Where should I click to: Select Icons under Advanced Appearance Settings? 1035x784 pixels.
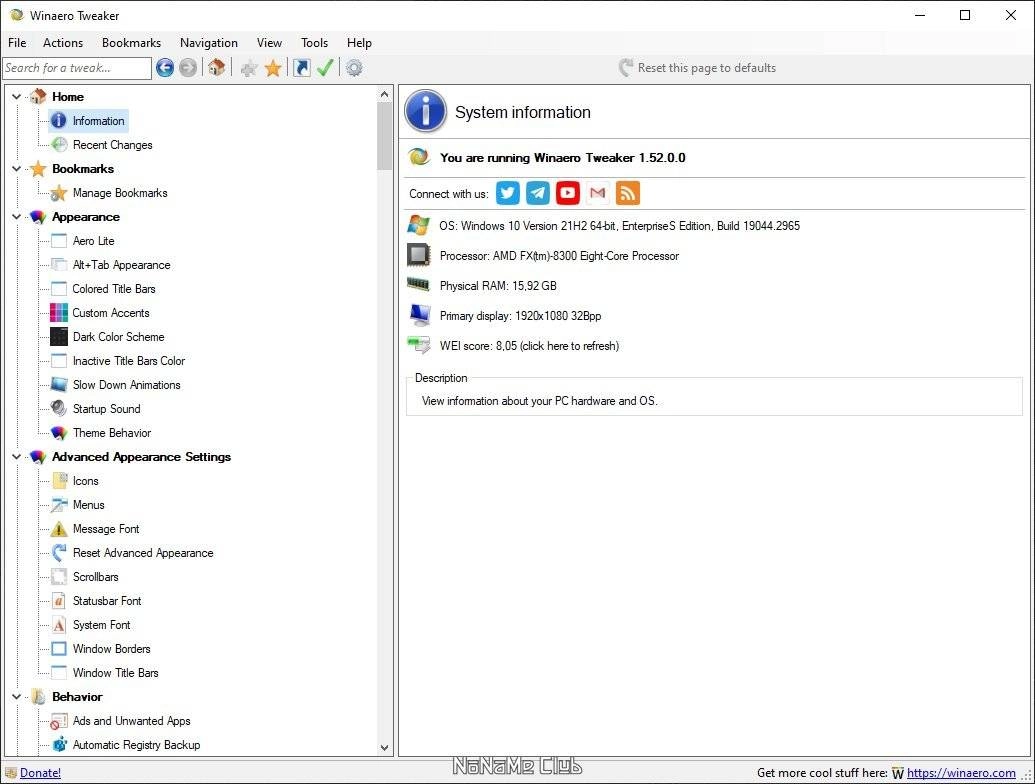[85, 480]
